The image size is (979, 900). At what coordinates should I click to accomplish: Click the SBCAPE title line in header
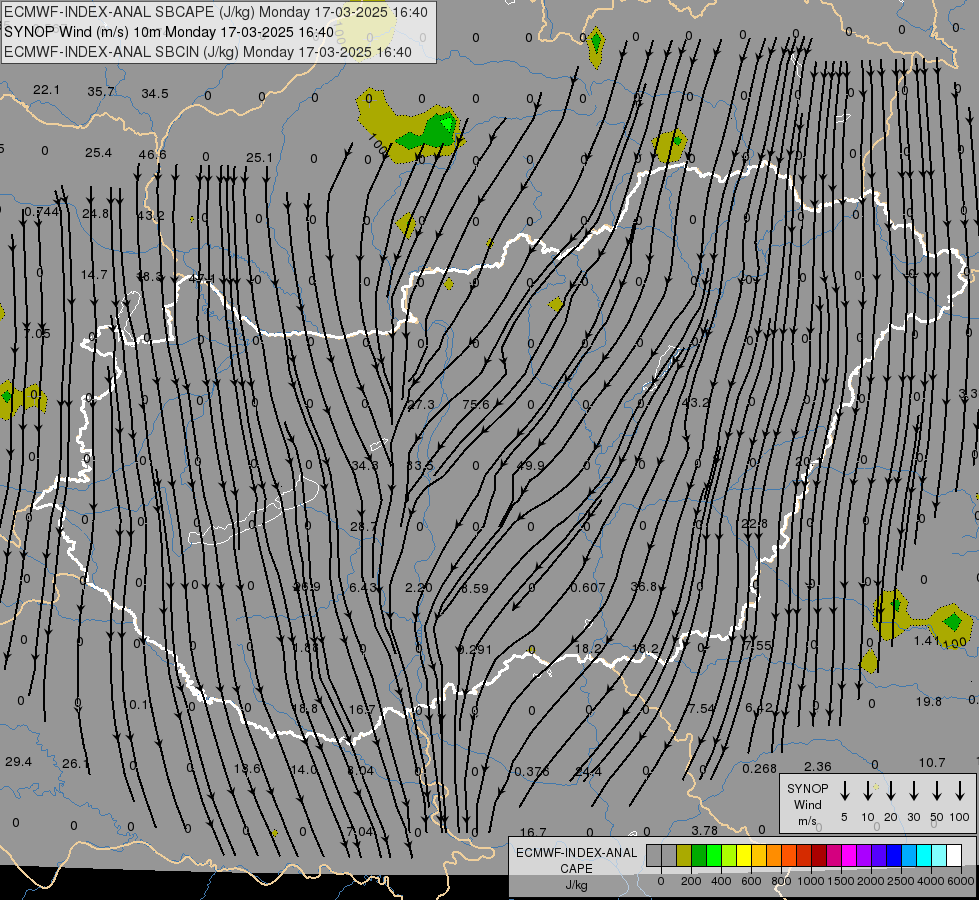[x=216, y=12]
